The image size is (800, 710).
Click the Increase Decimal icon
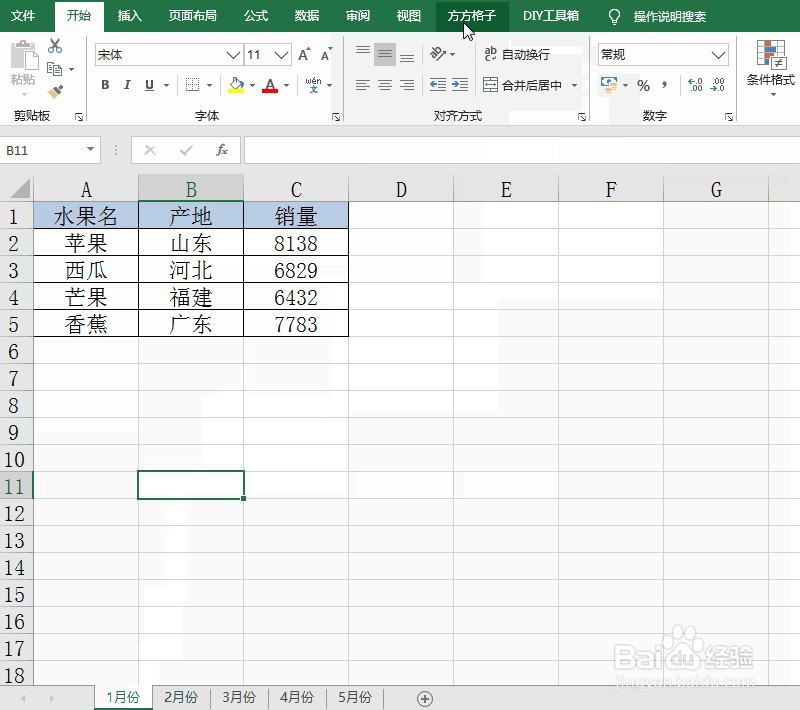694,88
